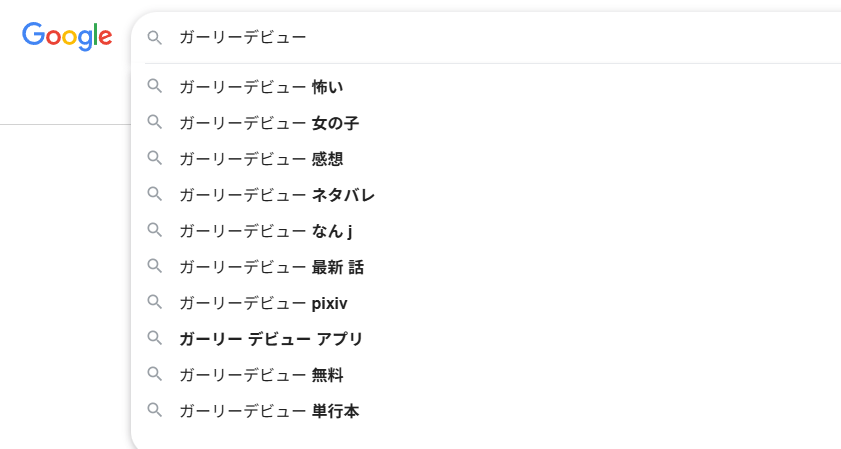Choose the ガーリーデビュー なん j suggestion
841x449 pixels.
click(x=265, y=231)
